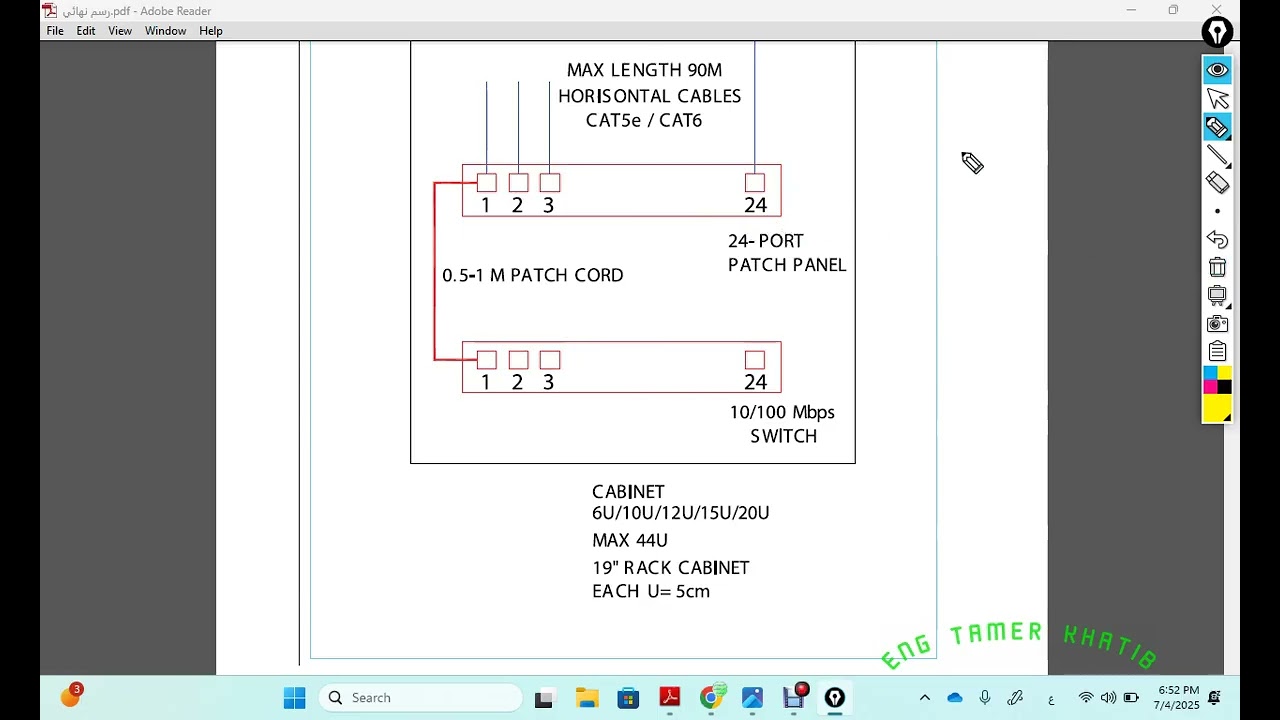This screenshot has height=720, width=1280.
Task: Open the speaker volume tray icon
Action: pyautogui.click(x=1108, y=698)
